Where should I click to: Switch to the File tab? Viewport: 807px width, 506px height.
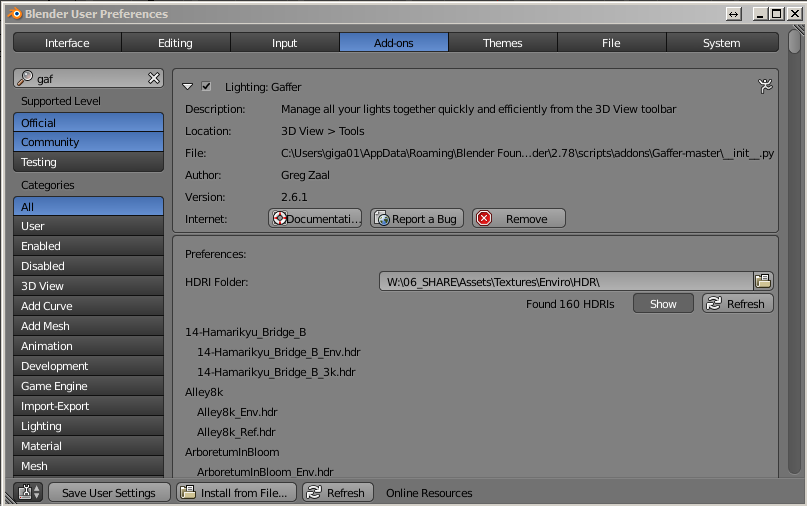[611, 43]
